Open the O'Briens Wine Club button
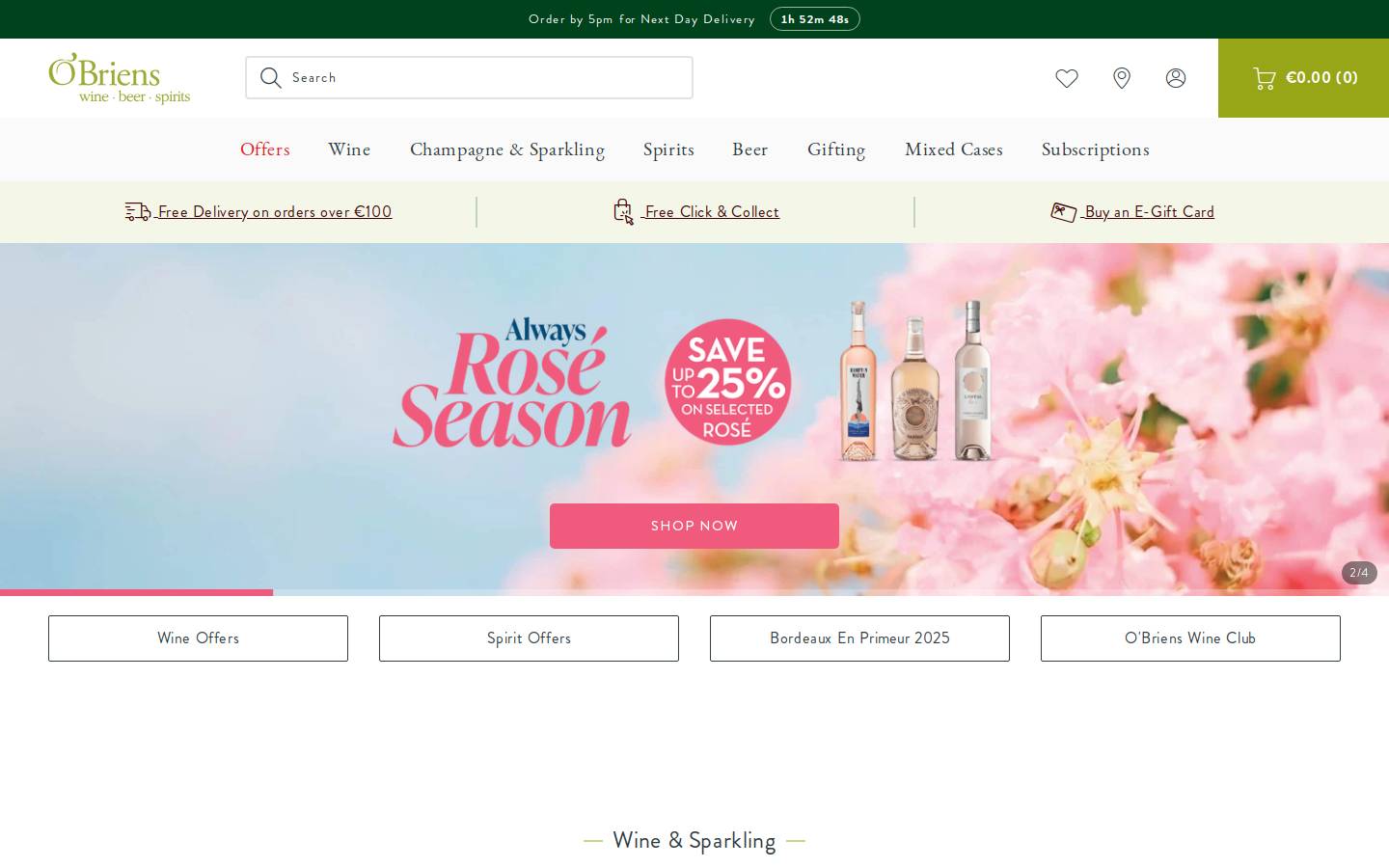The height and width of the screenshot is (868, 1389). (1190, 638)
